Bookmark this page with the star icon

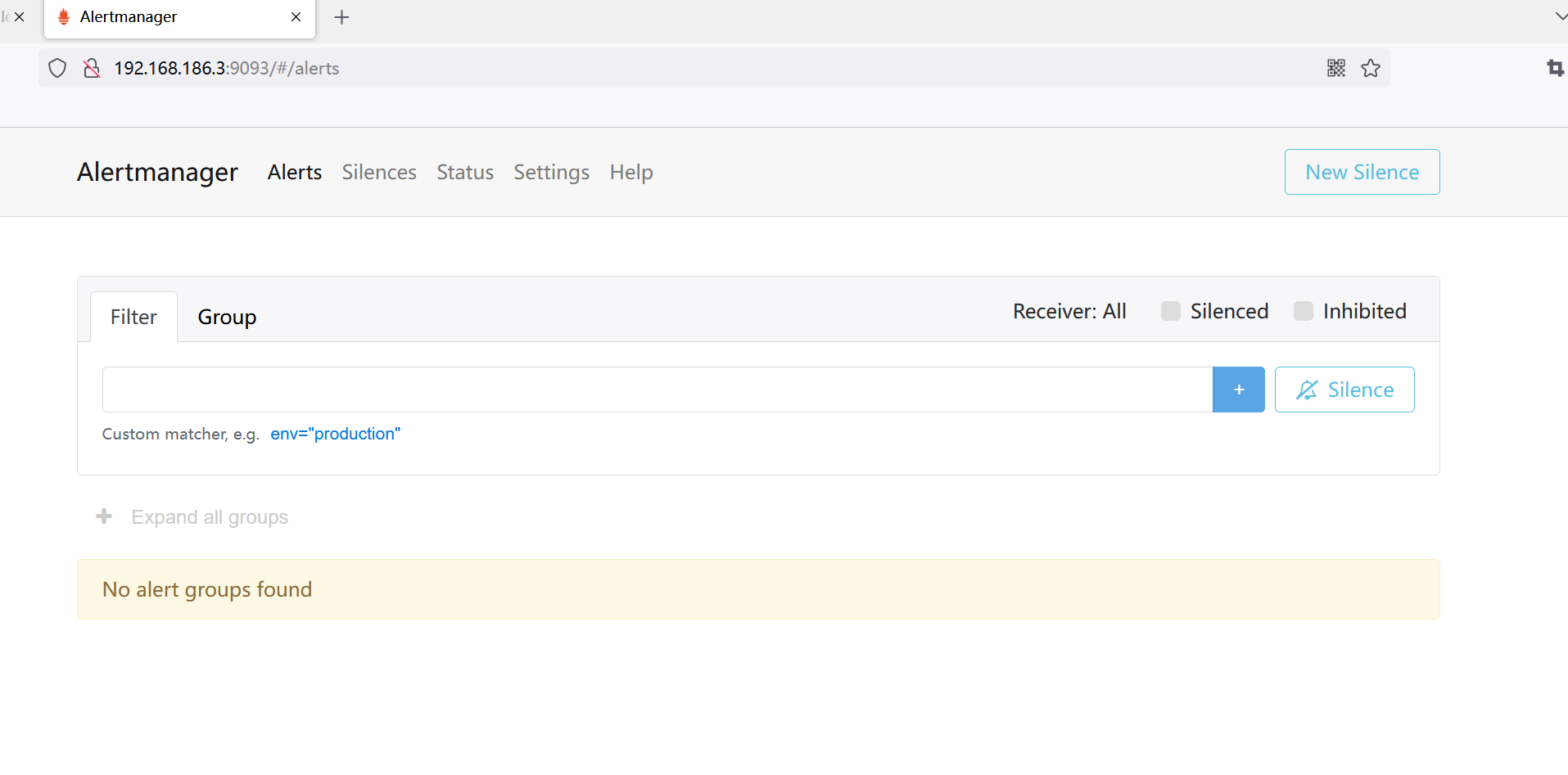(1371, 68)
